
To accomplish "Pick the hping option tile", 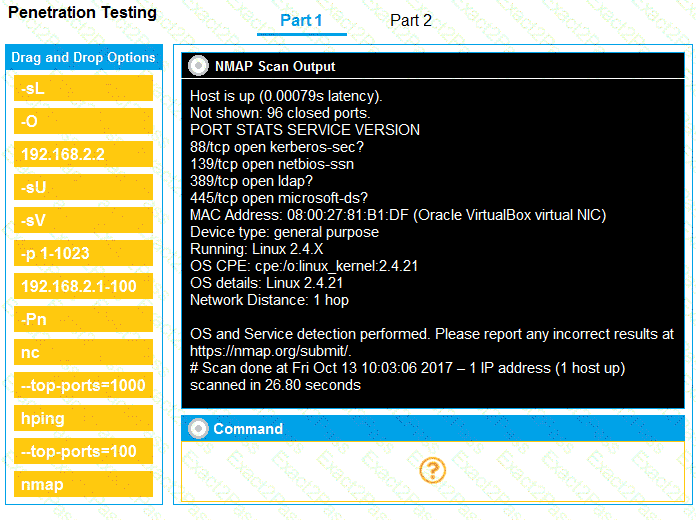I will [x=84, y=419].
